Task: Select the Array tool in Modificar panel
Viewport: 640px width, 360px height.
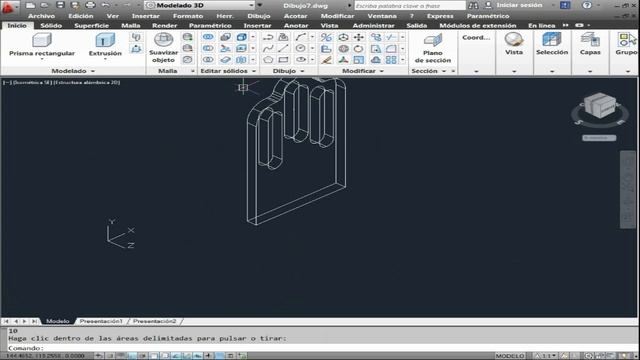Action: point(391,60)
